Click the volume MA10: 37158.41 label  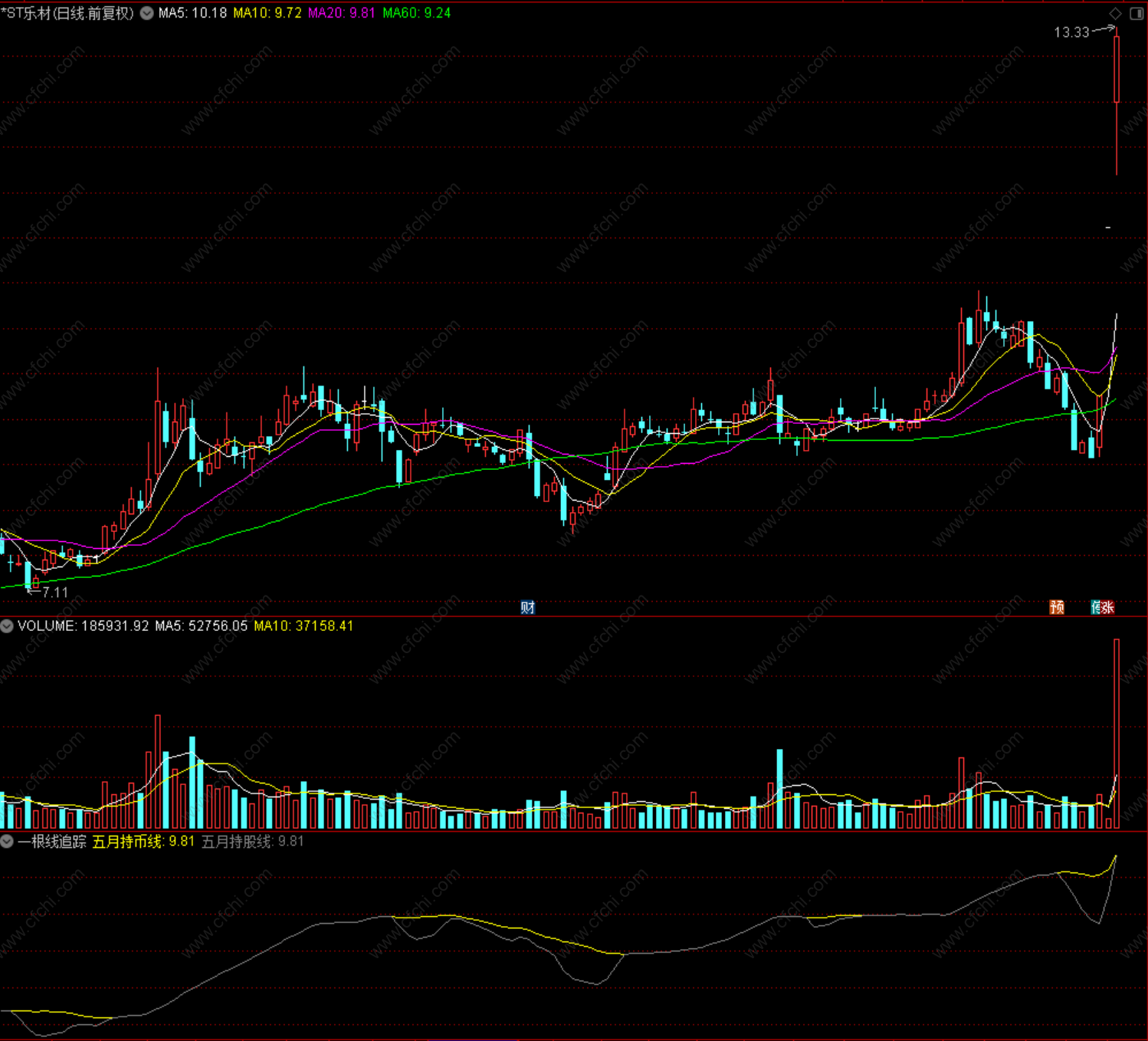(303, 626)
